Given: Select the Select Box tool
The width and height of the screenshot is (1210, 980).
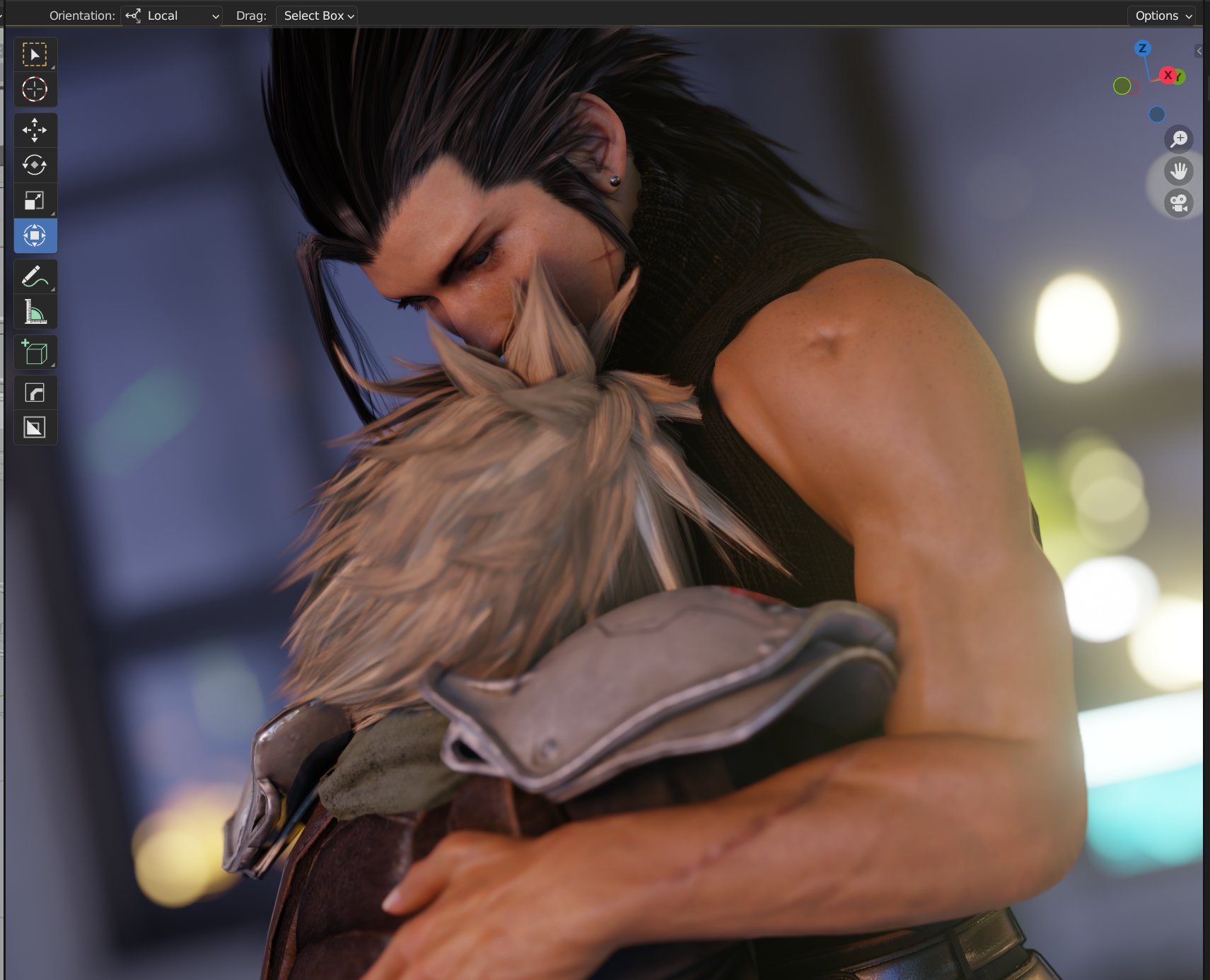Looking at the screenshot, I should click(x=35, y=54).
